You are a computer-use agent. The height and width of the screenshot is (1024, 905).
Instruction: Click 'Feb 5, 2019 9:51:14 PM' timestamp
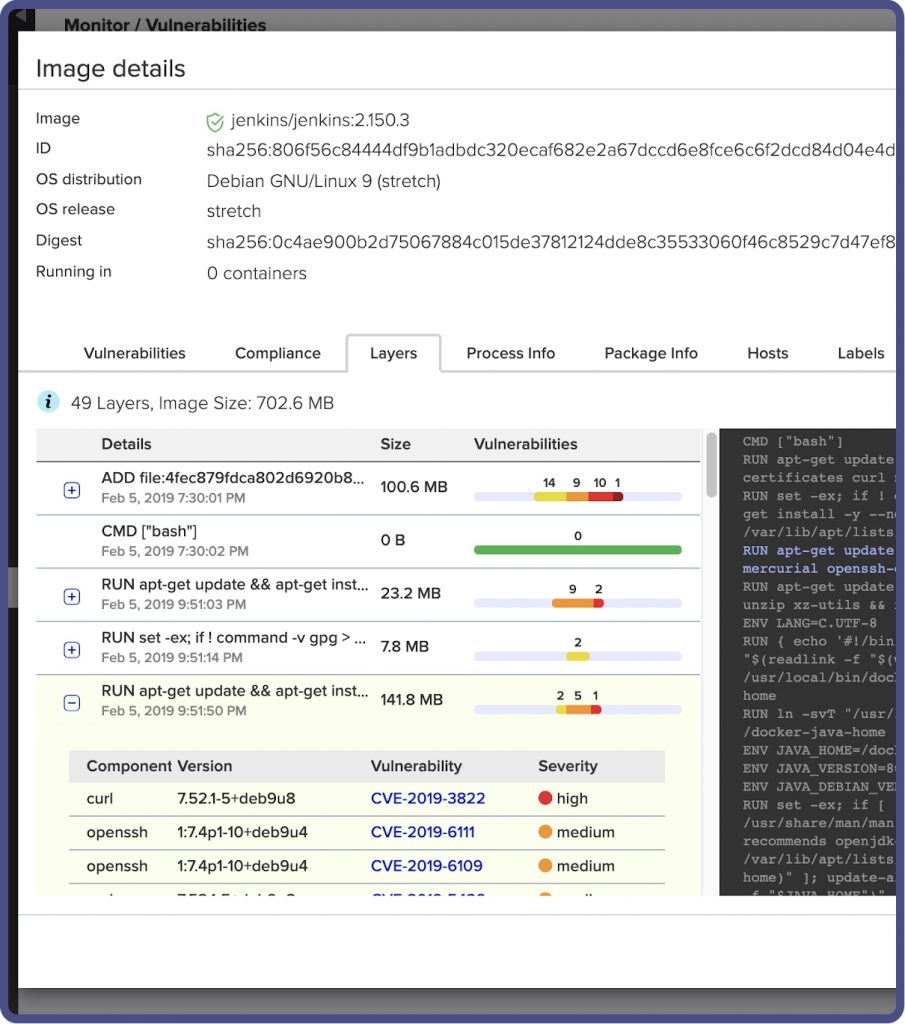tap(172, 658)
